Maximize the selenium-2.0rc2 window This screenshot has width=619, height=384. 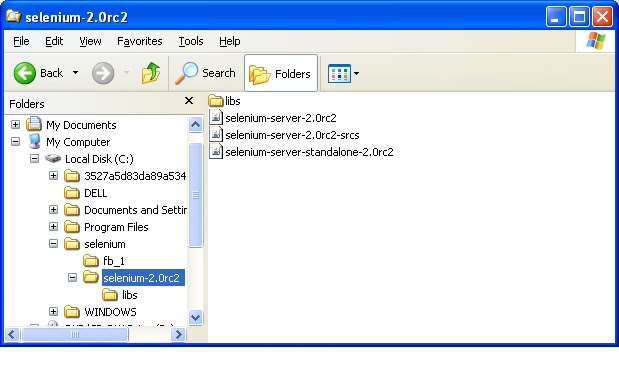[580, 17]
